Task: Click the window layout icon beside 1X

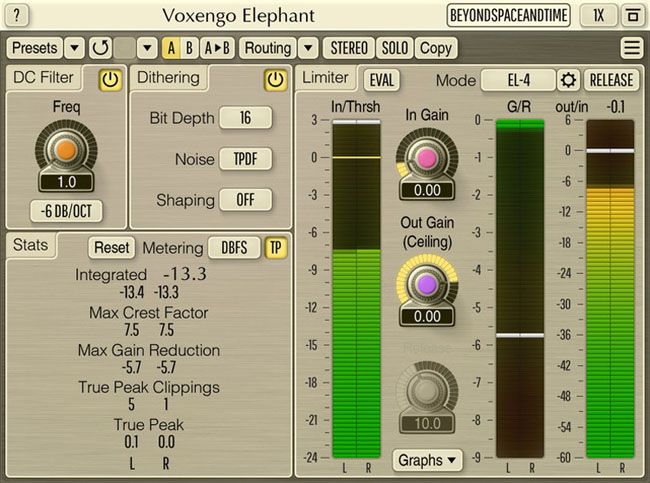Action: tap(632, 16)
